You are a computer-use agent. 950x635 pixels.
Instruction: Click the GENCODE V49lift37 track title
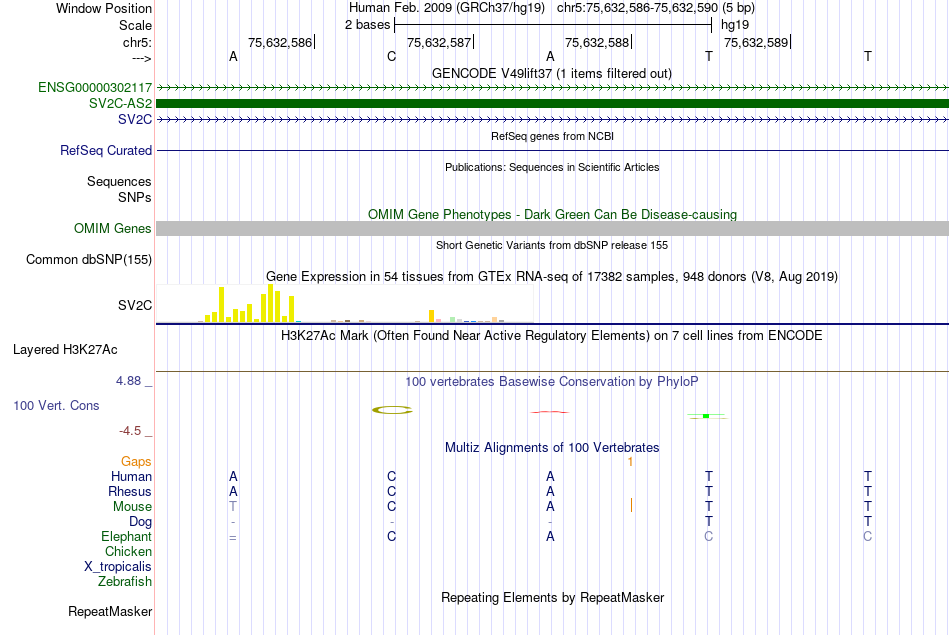click(552, 73)
